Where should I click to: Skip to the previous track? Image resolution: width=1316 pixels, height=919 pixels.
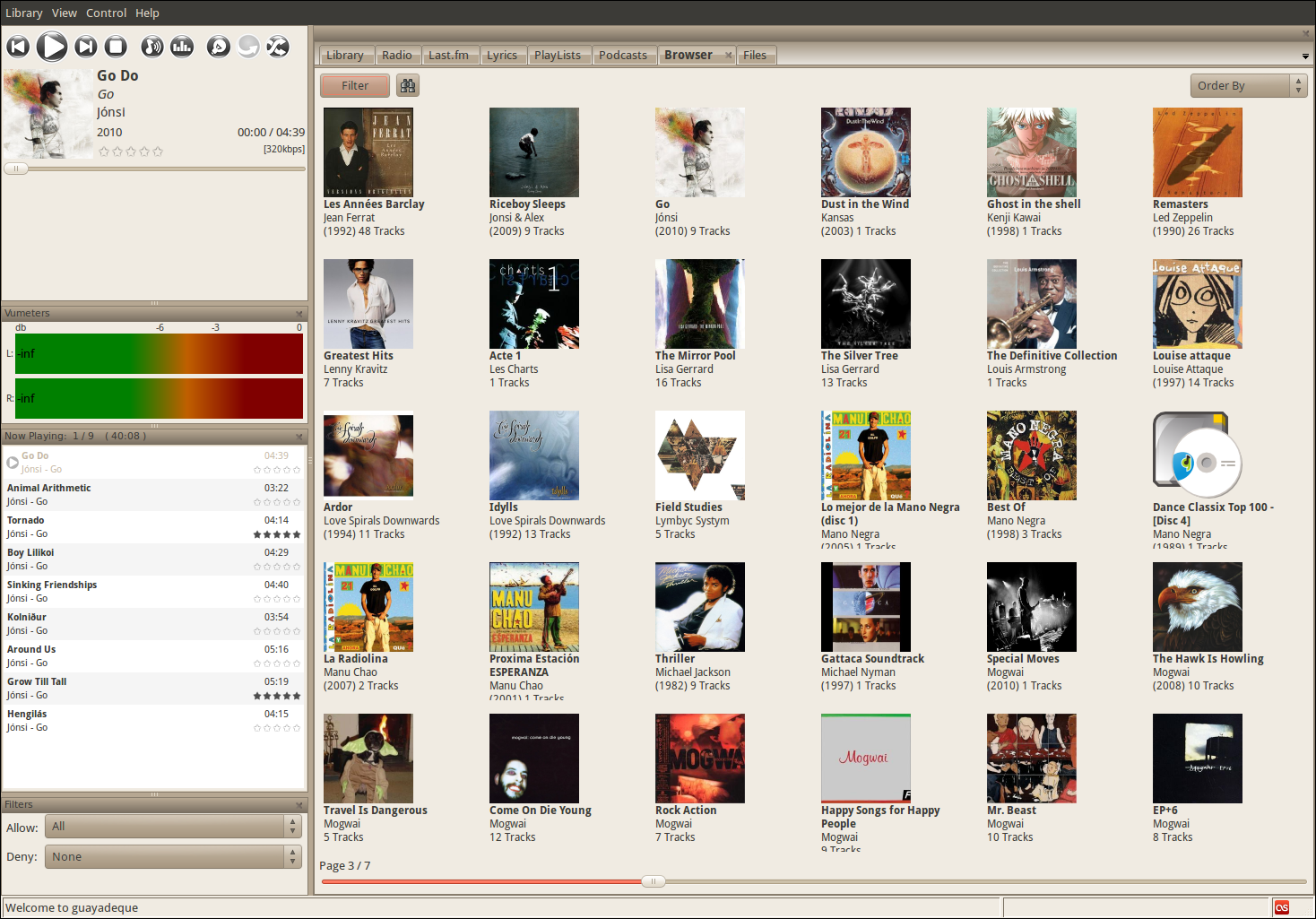pos(18,47)
